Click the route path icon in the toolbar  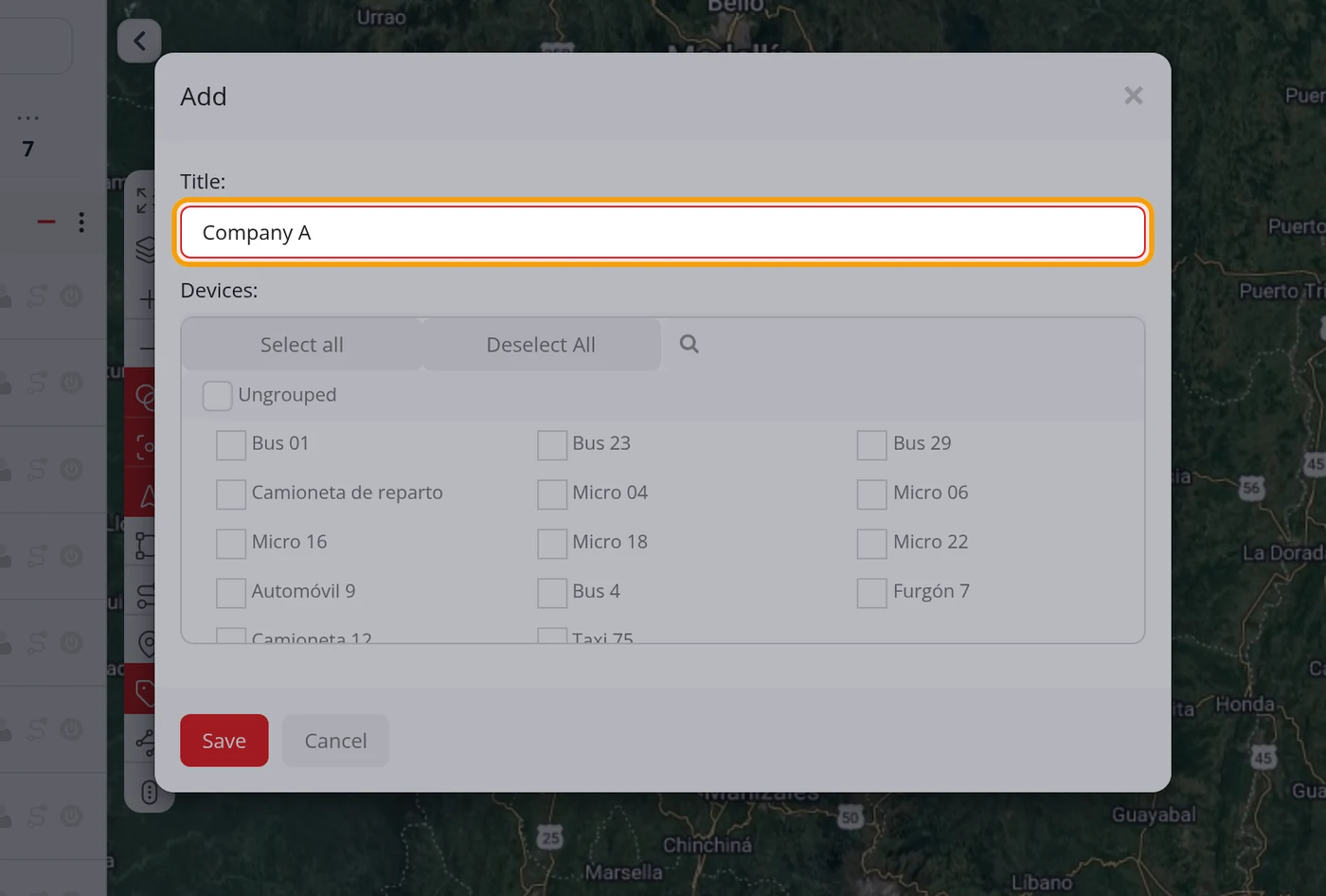146,546
